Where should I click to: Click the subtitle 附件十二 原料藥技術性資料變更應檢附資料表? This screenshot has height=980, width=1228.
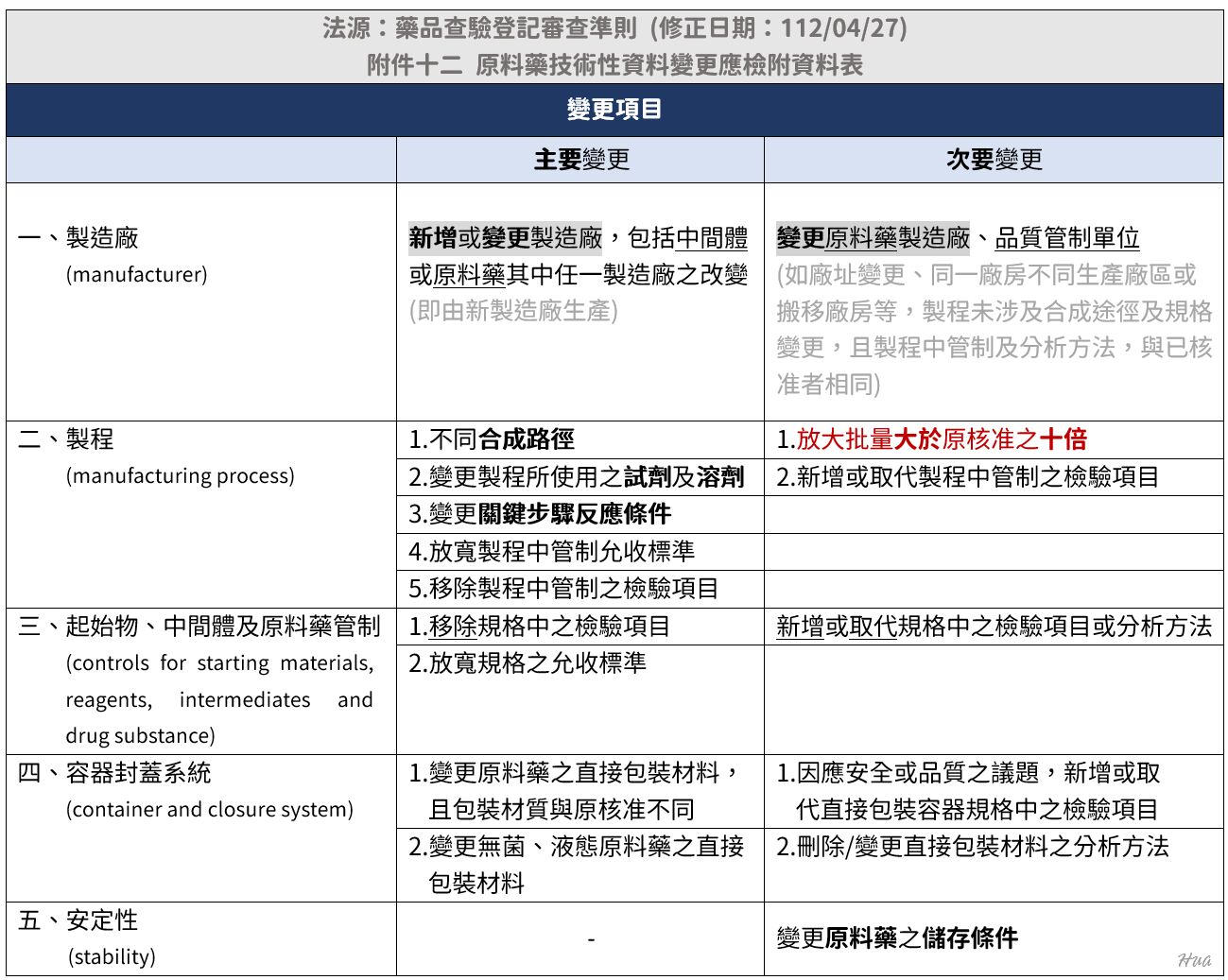coord(614,65)
